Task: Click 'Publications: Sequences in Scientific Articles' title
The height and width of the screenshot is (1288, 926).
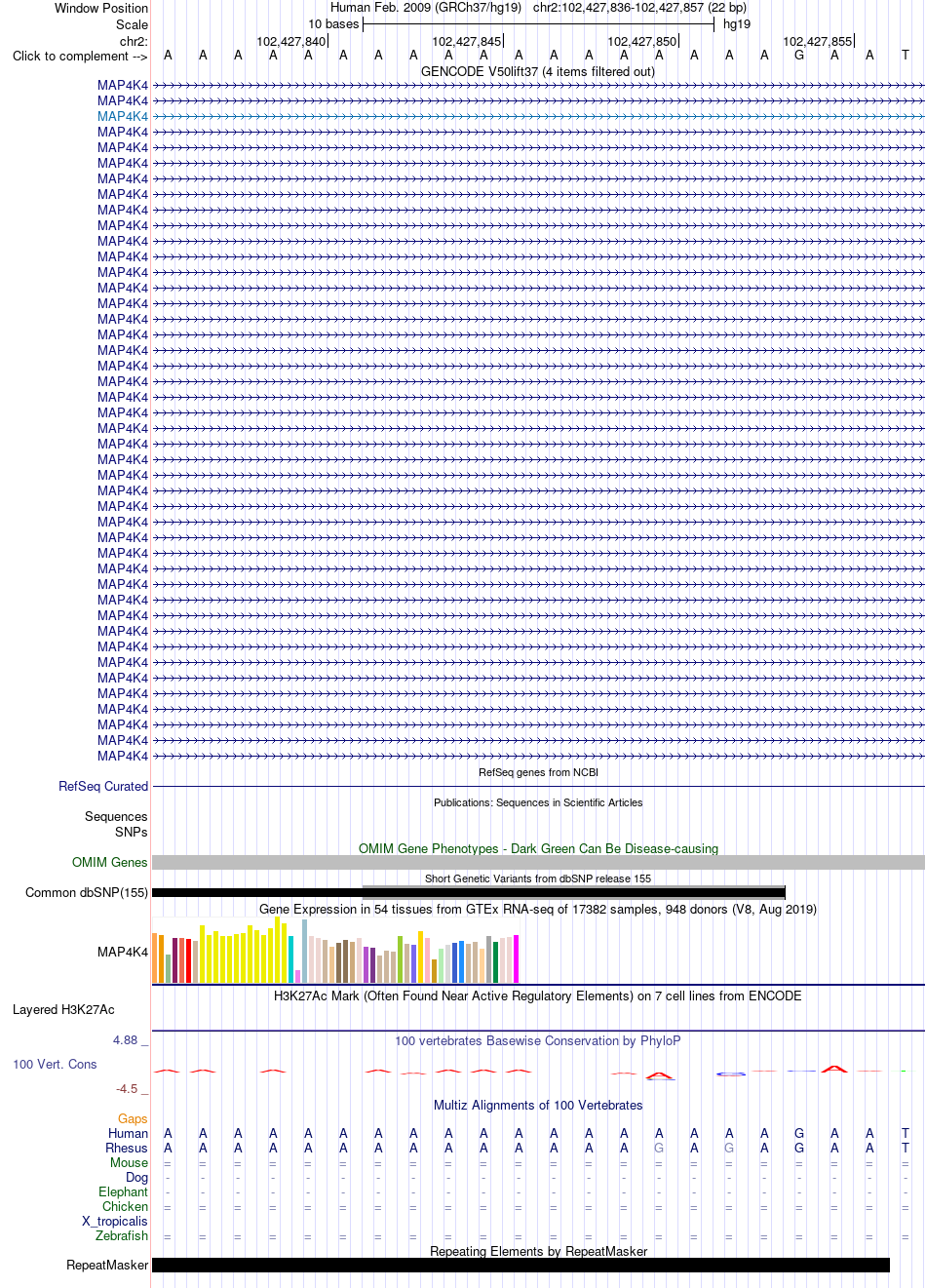Action: click(538, 802)
